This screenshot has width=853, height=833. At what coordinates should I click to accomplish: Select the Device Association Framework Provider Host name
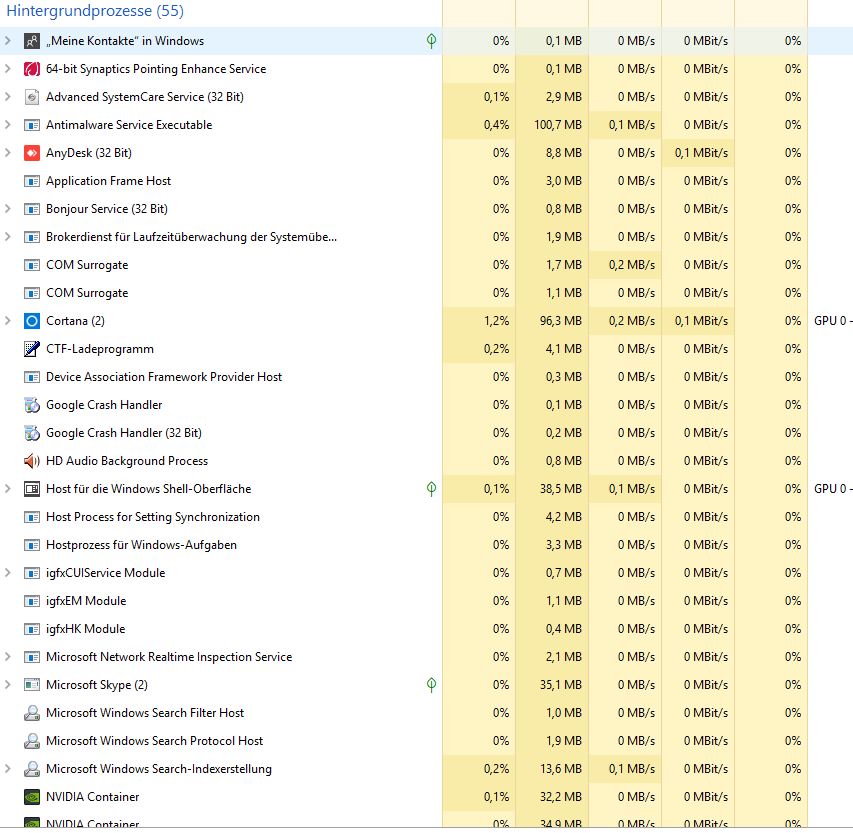pyautogui.click(x=164, y=377)
